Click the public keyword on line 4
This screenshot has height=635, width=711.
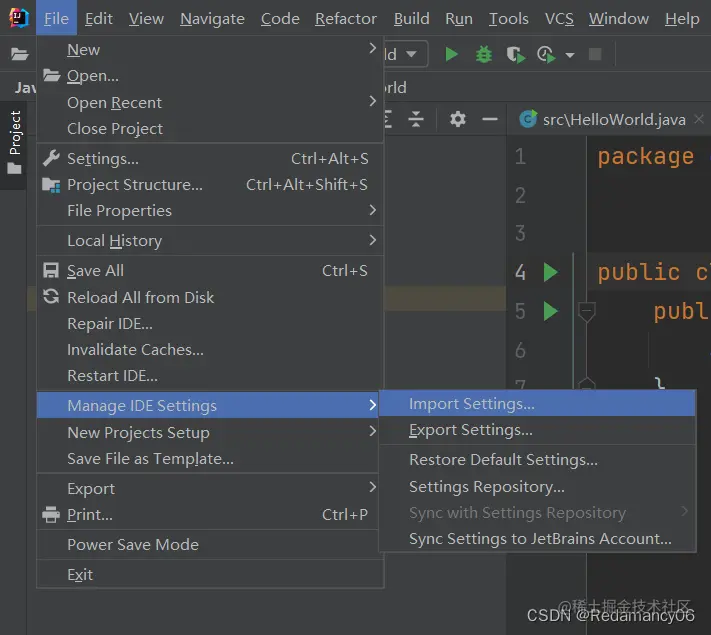tap(638, 272)
